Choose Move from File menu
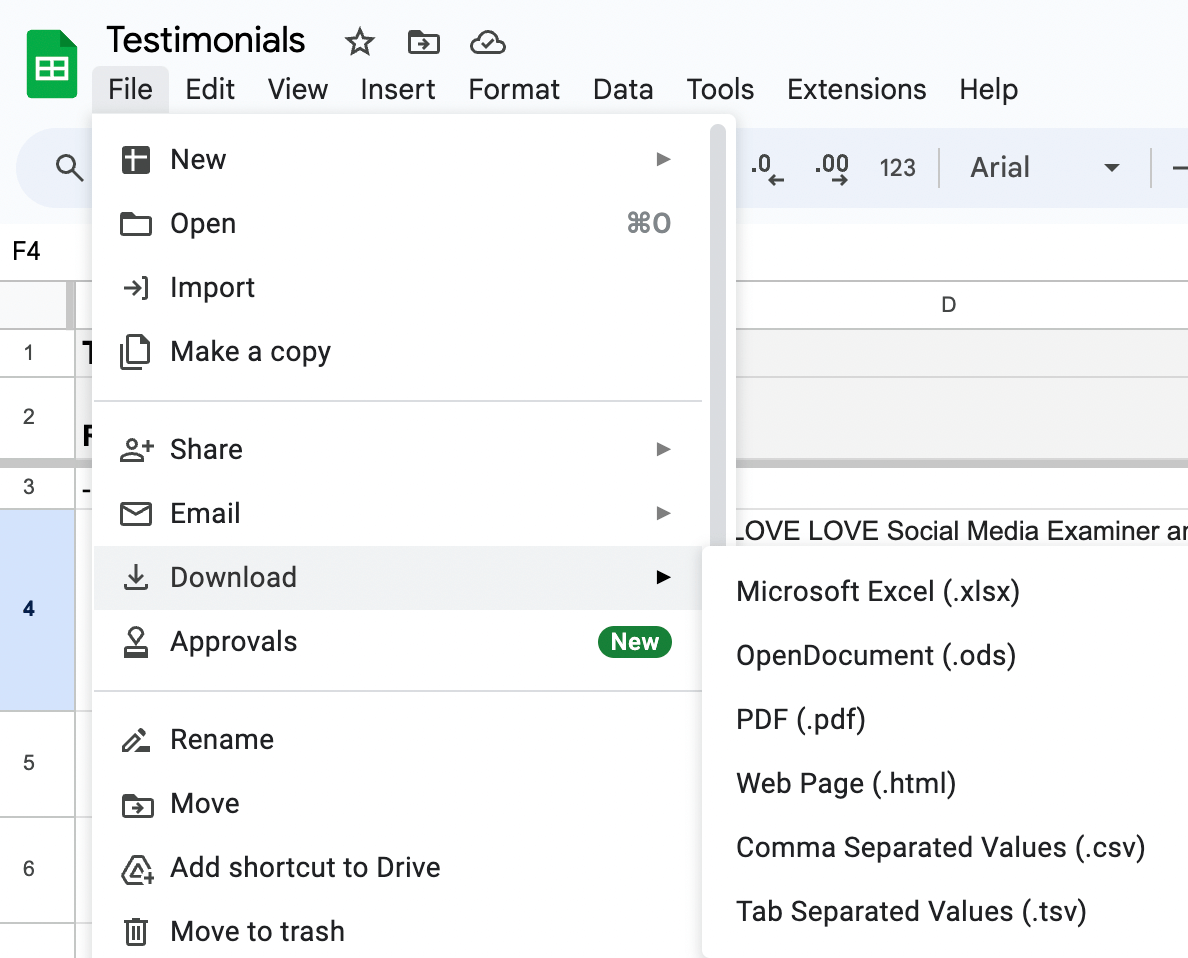The height and width of the screenshot is (958, 1188). pyautogui.click(x=398, y=803)
